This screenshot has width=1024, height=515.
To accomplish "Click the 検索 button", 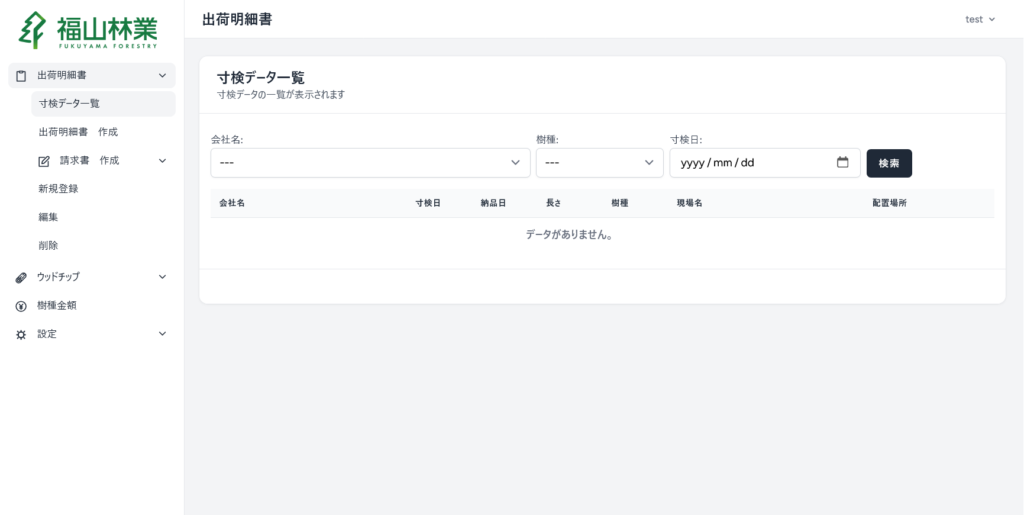I will point(889,163).
